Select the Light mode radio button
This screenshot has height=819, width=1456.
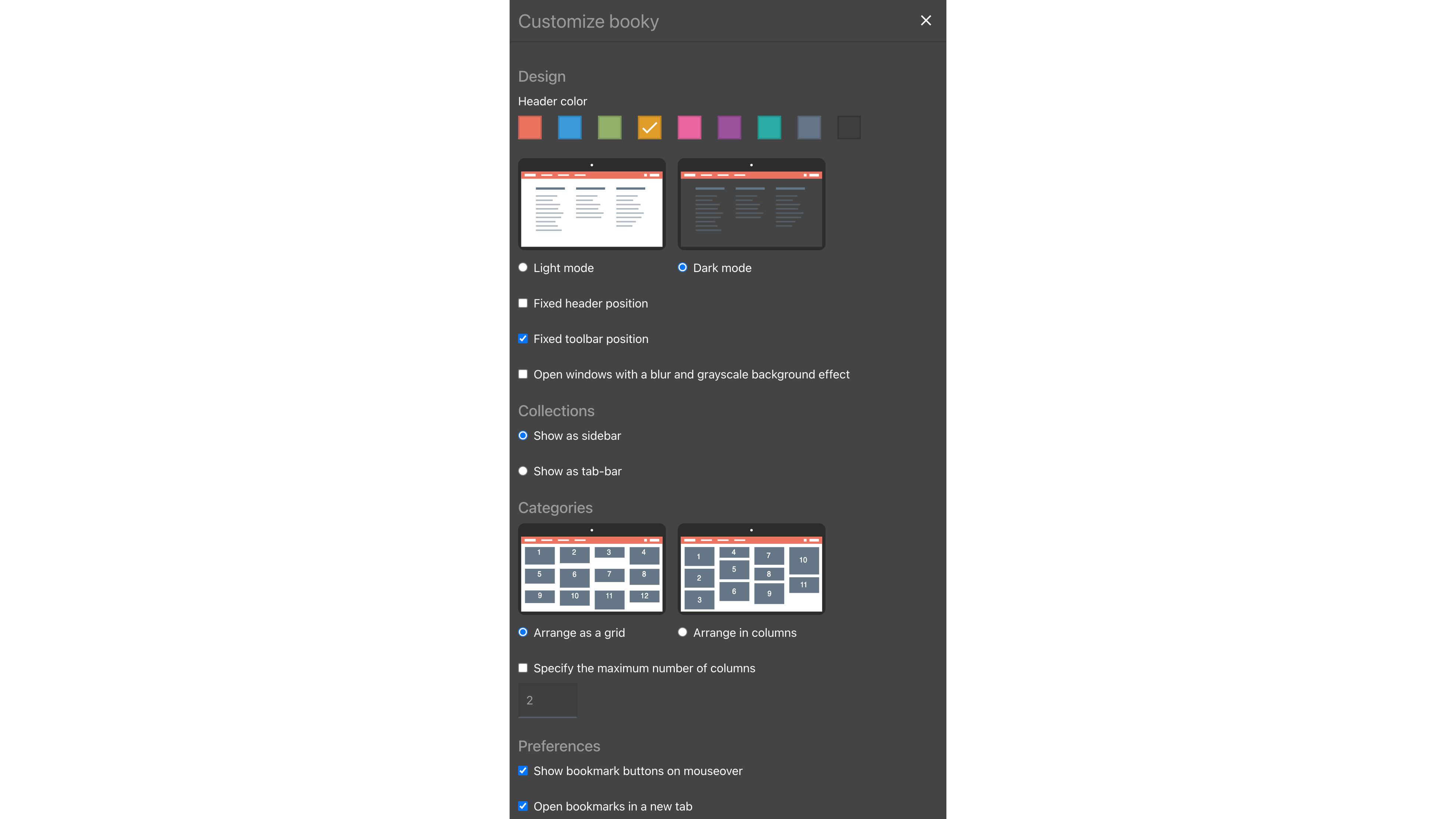tap(523, 267)
